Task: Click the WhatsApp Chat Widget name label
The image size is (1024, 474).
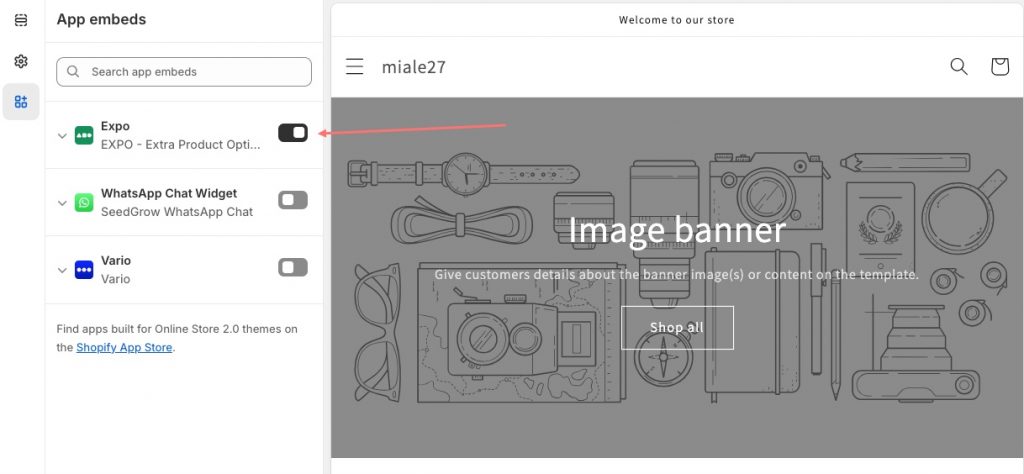Action: [169, 193]
